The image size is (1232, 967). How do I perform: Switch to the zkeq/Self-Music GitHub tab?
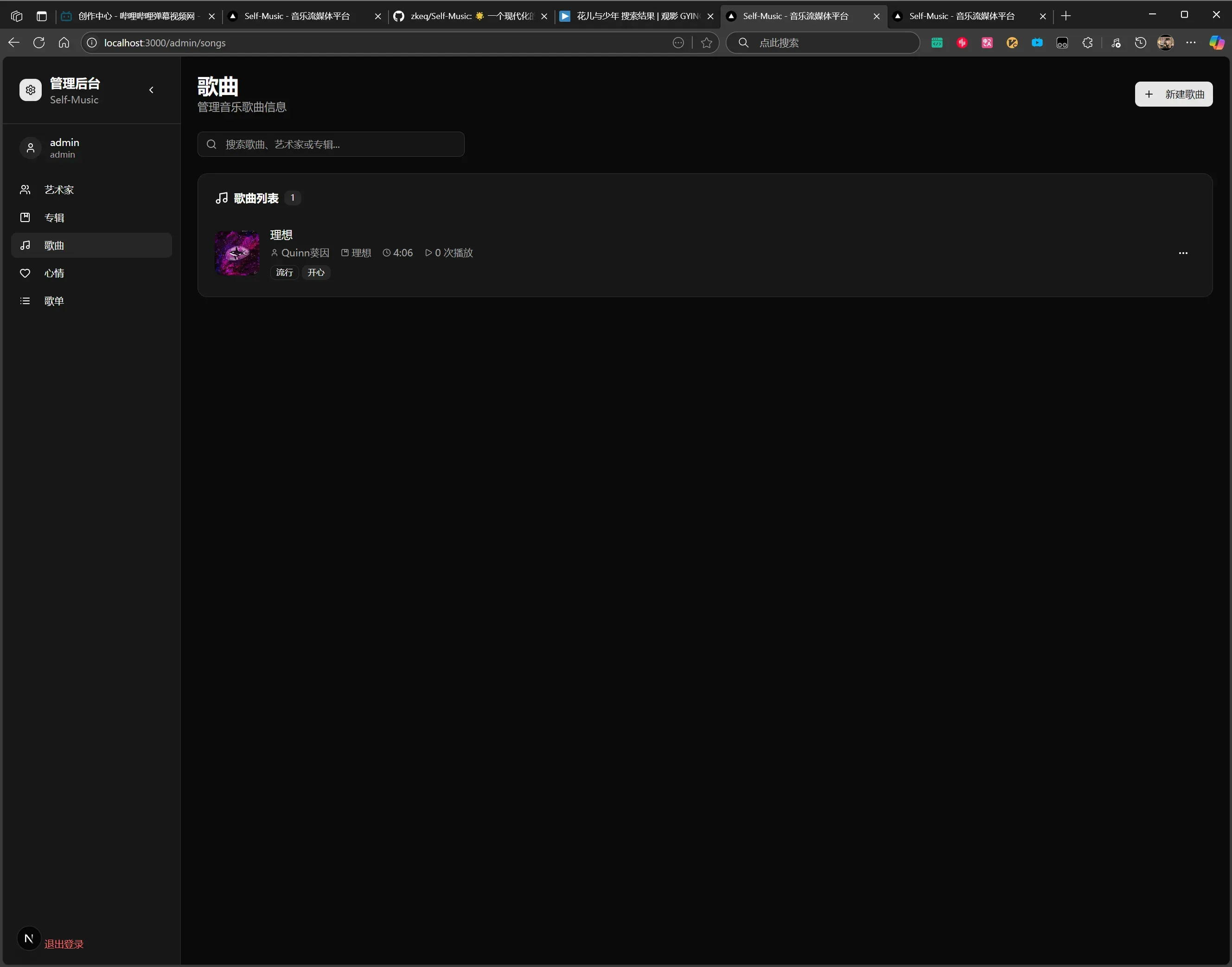coord(470,16)
